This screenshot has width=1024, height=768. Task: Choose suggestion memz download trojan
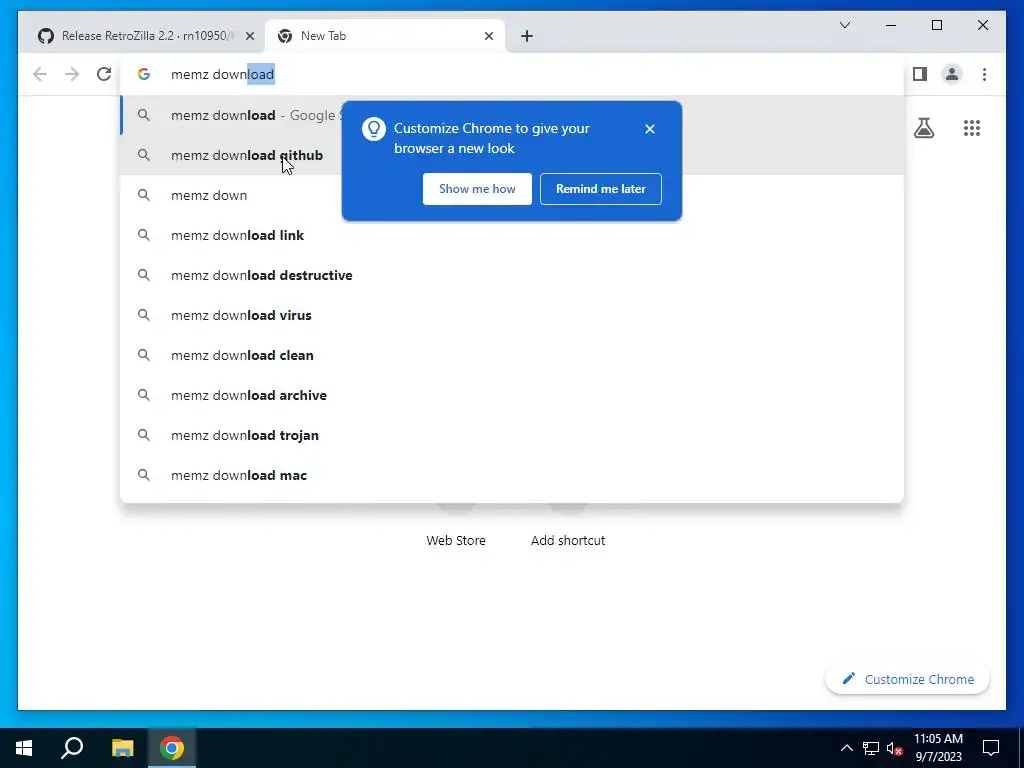(512, 436)
